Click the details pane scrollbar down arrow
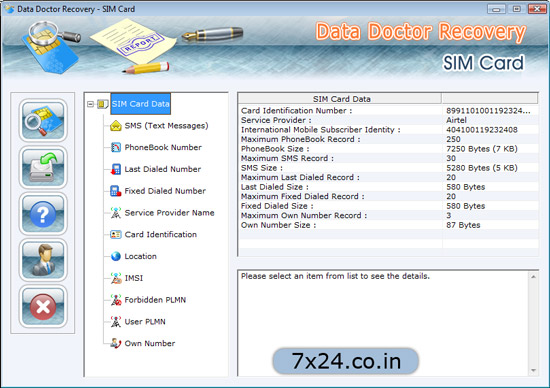 [x=533, y=370]
